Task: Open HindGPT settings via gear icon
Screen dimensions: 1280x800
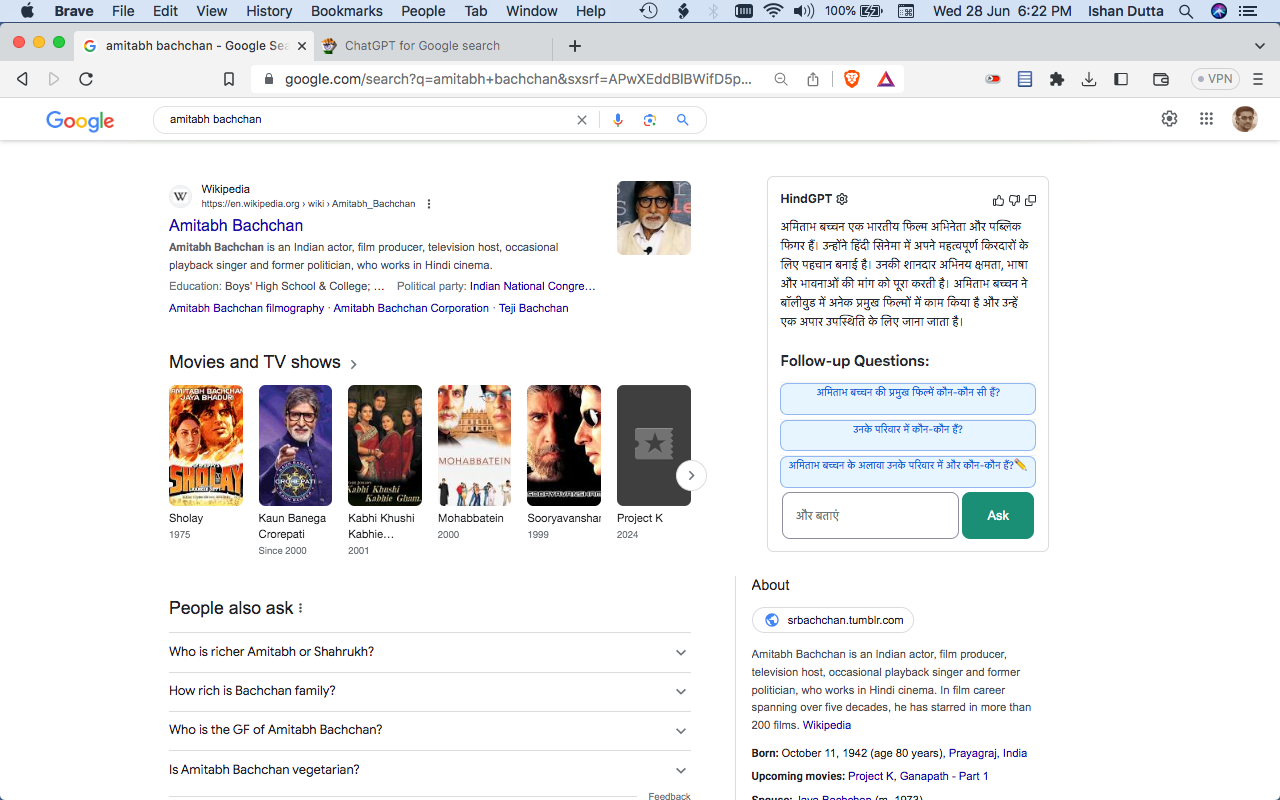Action: coord(842,199)
